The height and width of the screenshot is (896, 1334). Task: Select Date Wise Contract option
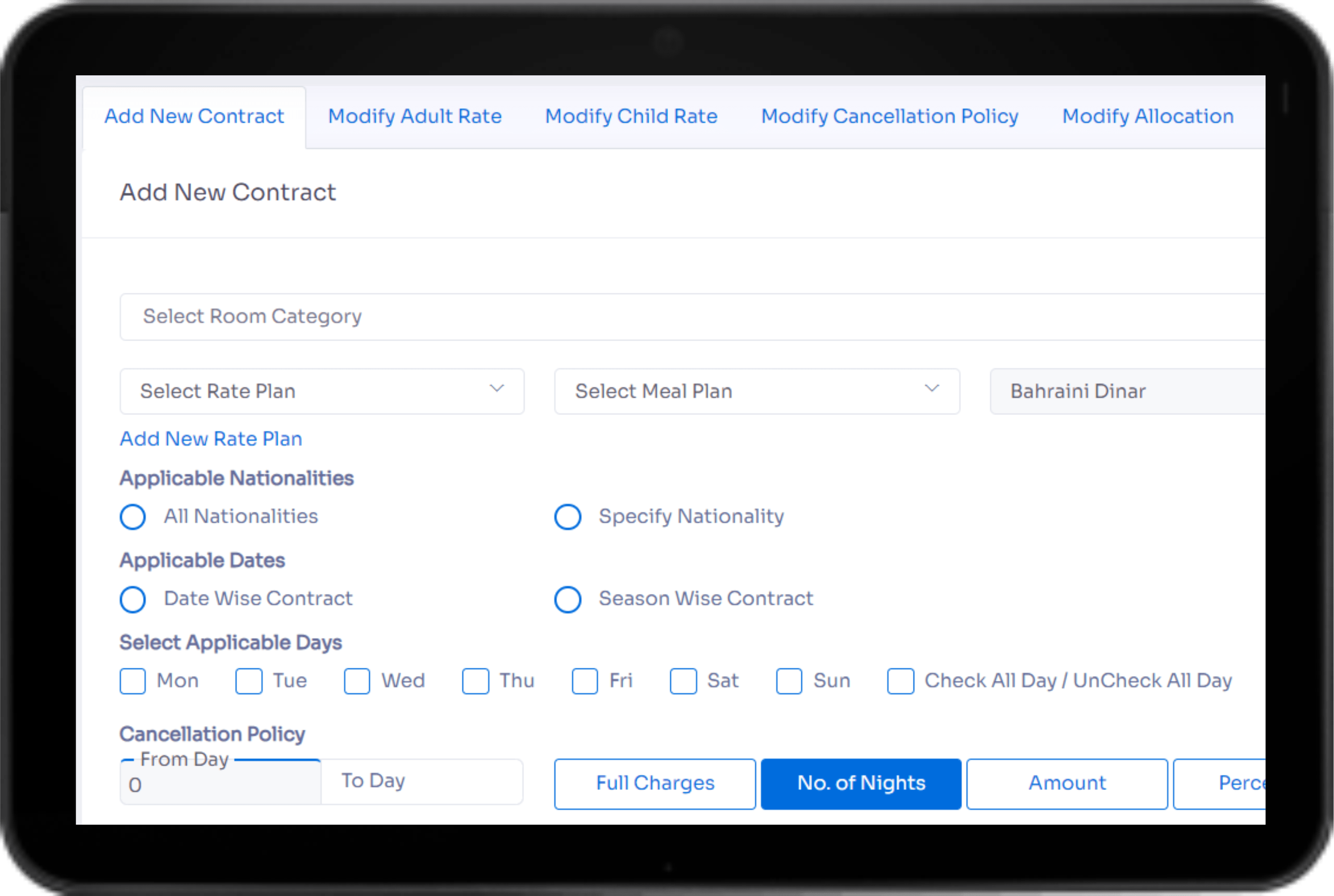tap(133, 598)
